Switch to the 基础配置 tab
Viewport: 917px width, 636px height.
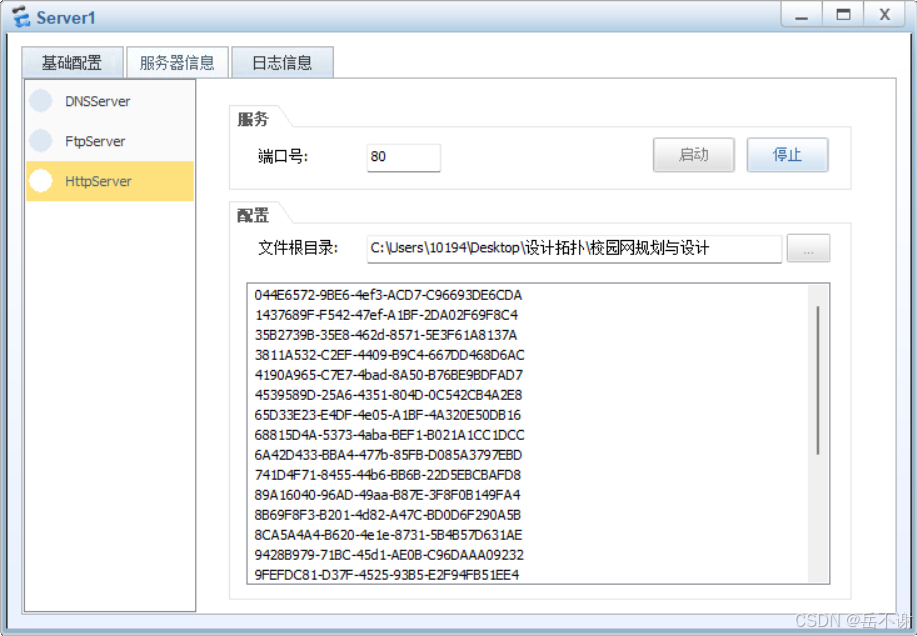[73, 63]
